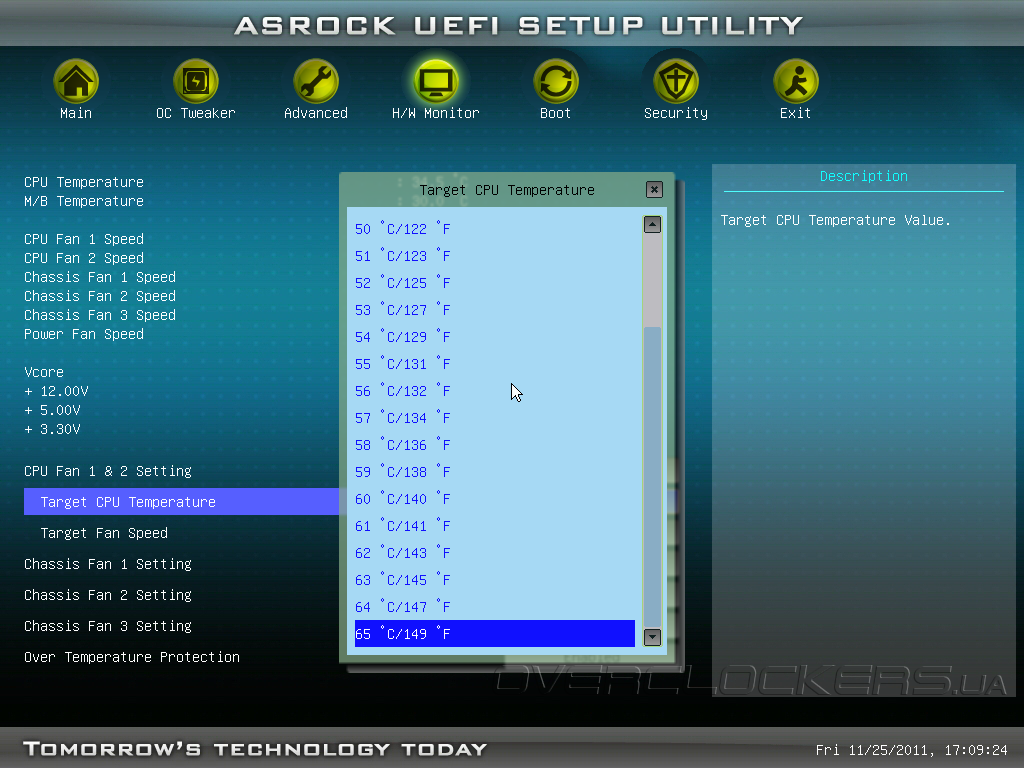Screen dimensions: 1024x768
Task: Switch to the OC Tweaker tab label
Action: click(x=196, y=113)
